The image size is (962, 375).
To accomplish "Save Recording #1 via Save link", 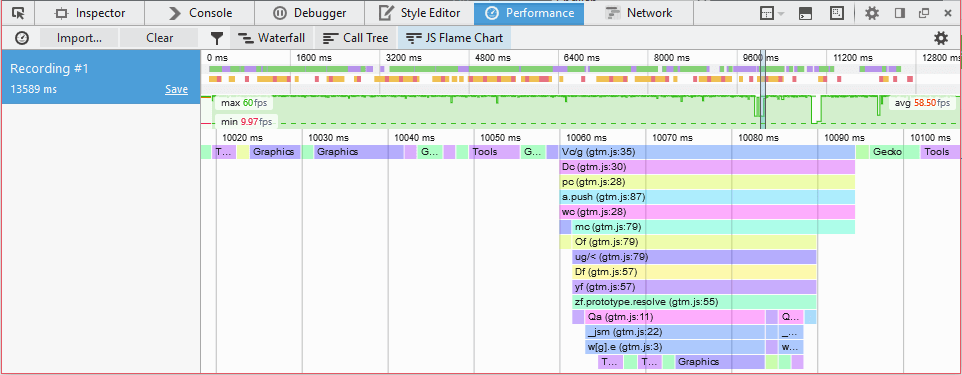I will coord(176,90).
